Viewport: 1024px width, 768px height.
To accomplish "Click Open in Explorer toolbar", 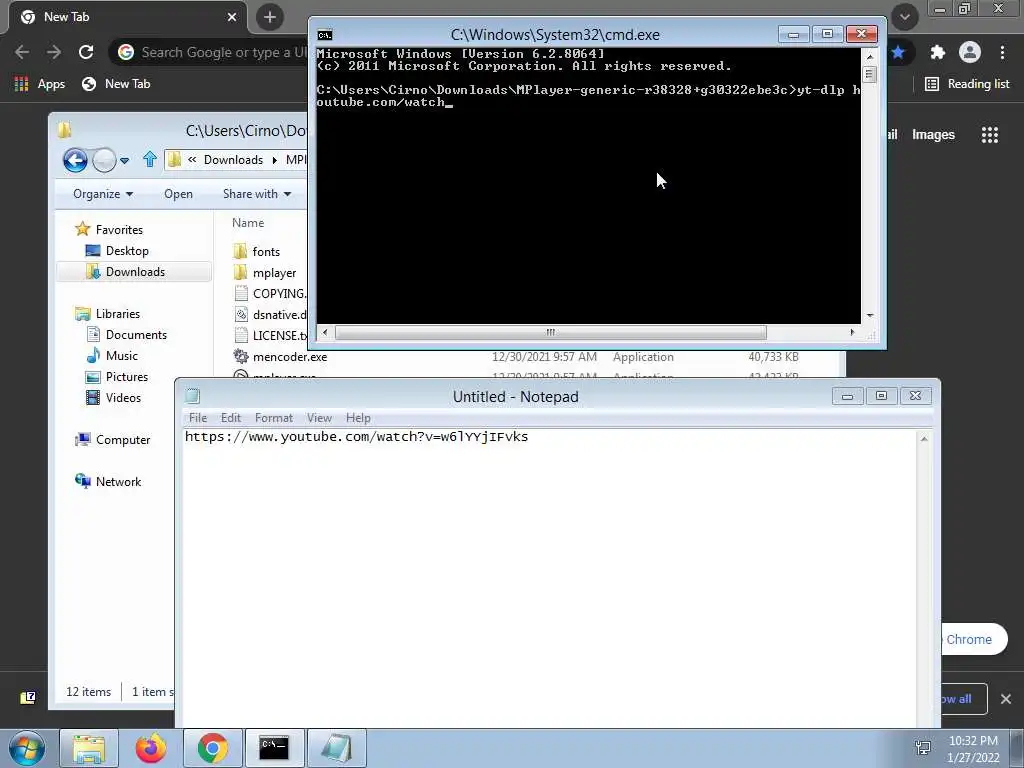I will coord(178,194).
